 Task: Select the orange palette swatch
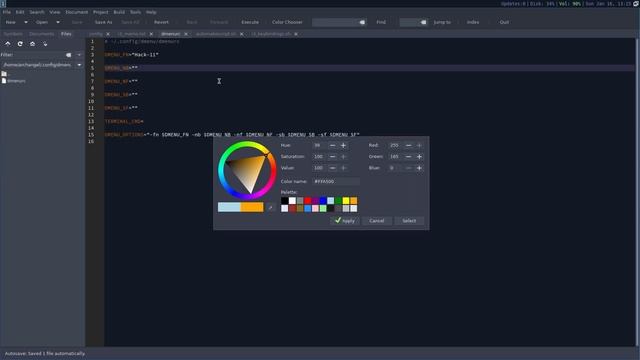click(x=353, y=200)
